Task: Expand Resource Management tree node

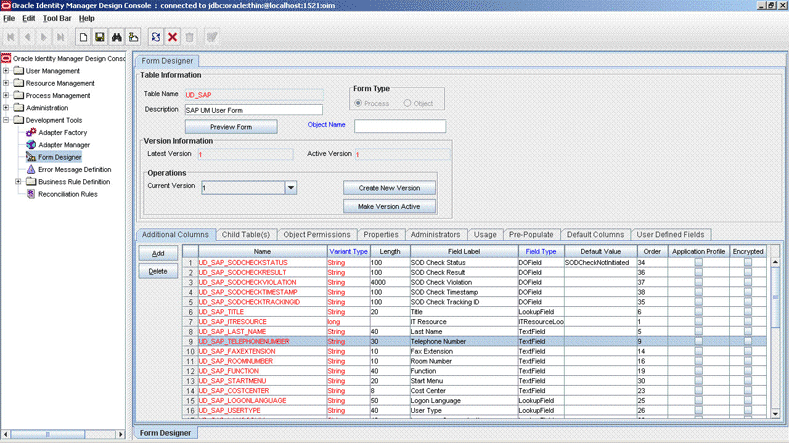Action: coord(6,83)
